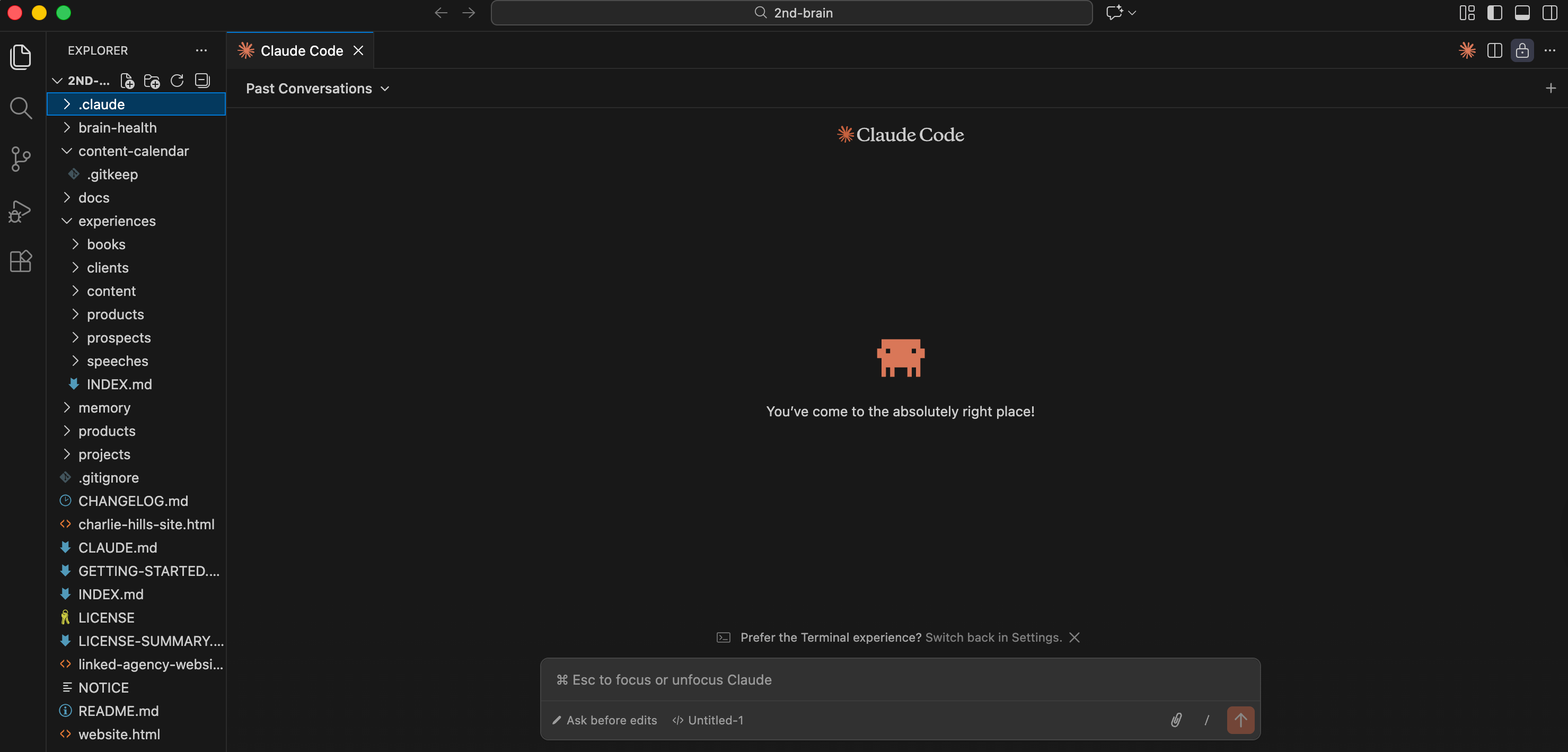Open the Run and Debug view
This screenshot has width=1568, height=752.
click(x=21, y=211)
